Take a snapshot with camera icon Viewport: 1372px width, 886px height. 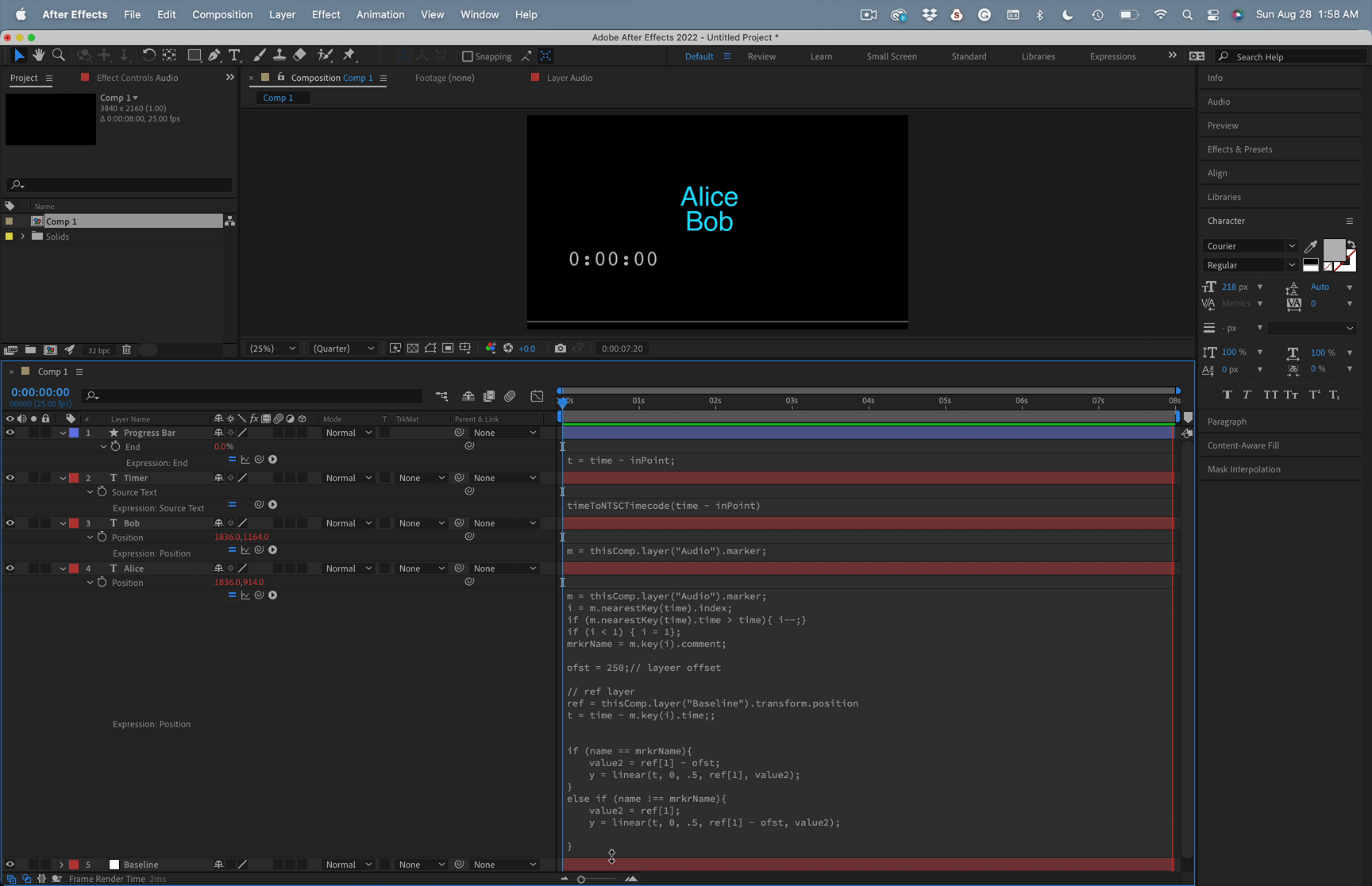tap(561, 348)
